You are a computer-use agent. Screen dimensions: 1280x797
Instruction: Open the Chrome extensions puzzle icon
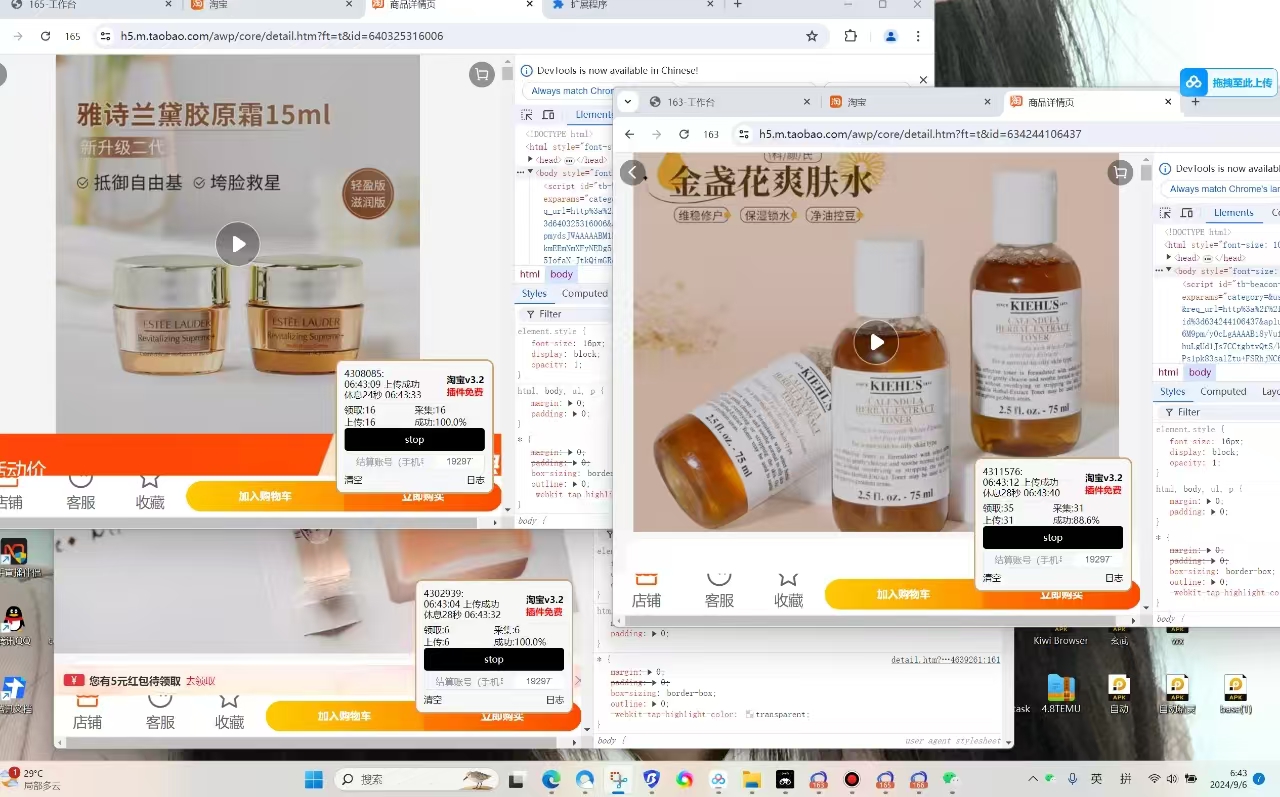tap(850, 36)
